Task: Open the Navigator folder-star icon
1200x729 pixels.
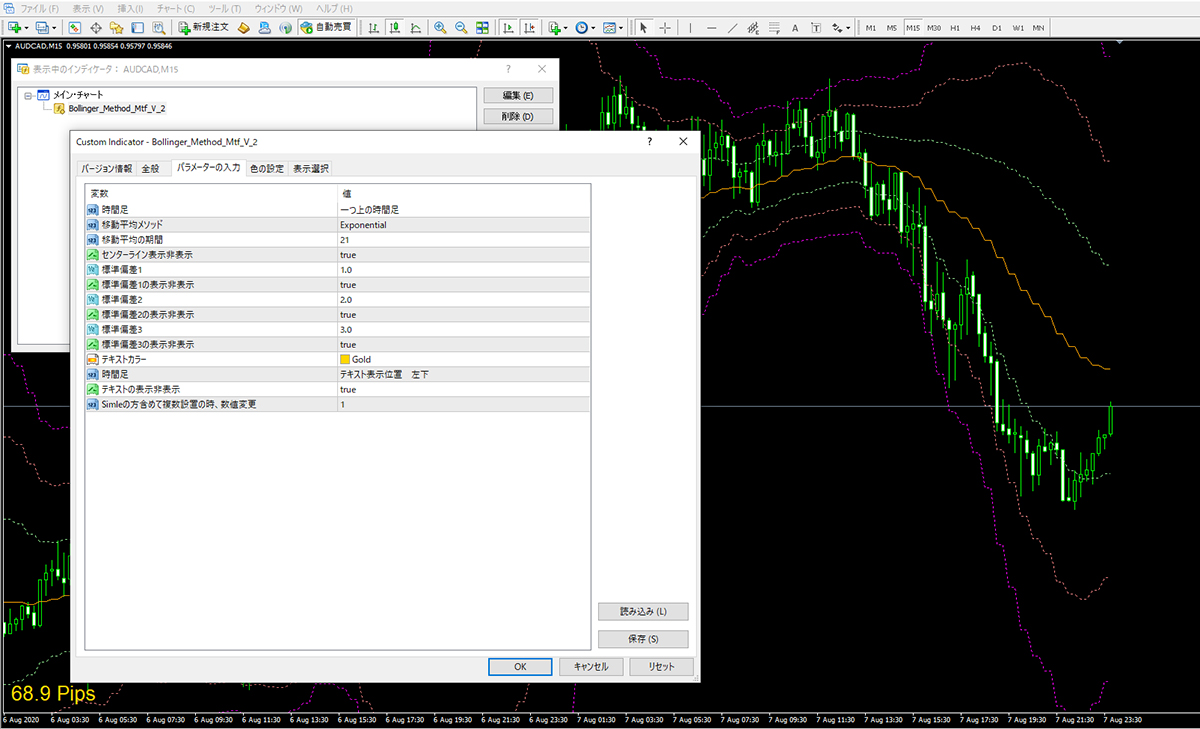Action: click(x=117, y=27)
